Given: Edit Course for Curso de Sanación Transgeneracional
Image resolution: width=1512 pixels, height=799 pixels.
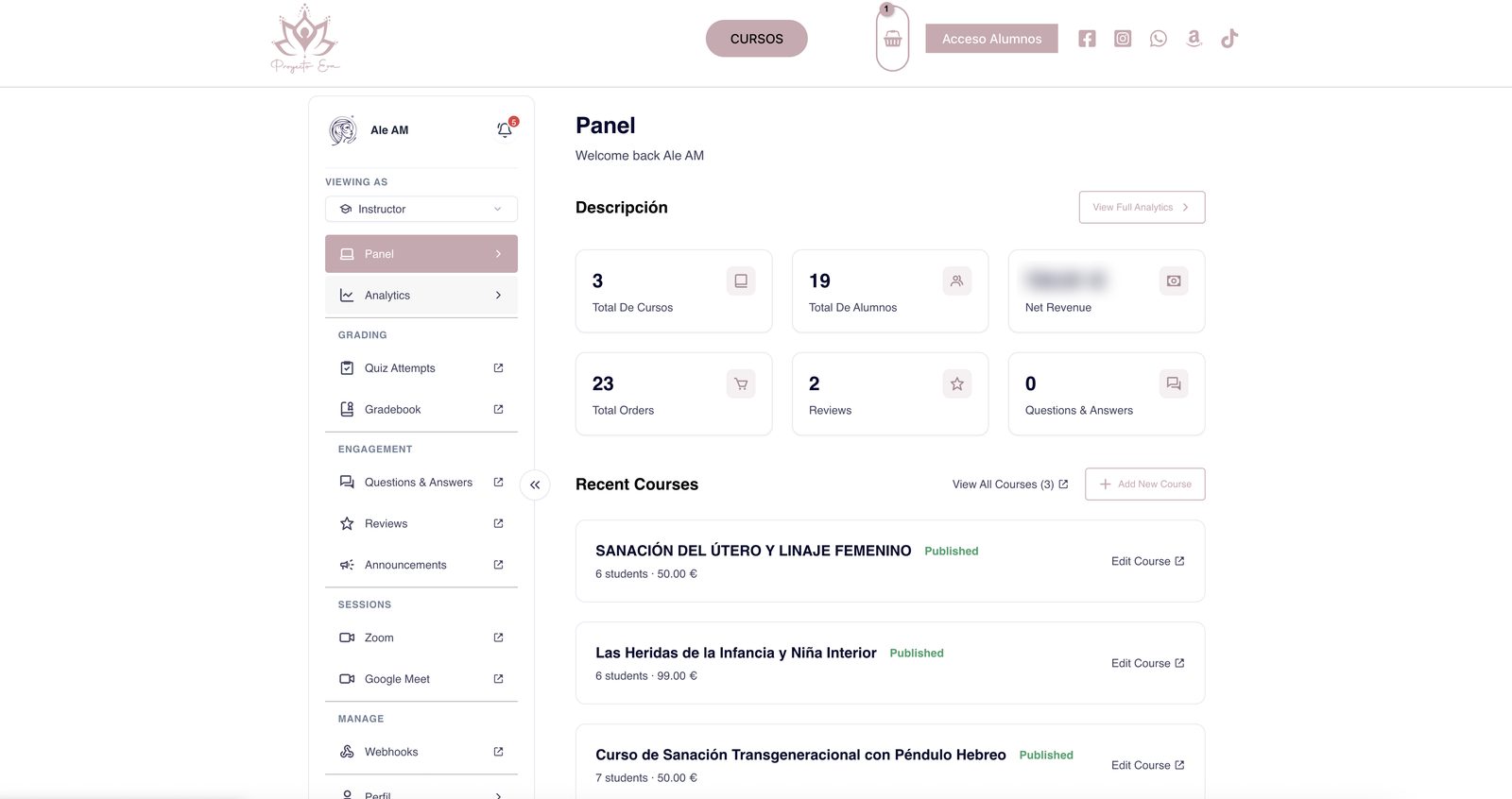Looking at the screenshot, I should coord(1148,765).
